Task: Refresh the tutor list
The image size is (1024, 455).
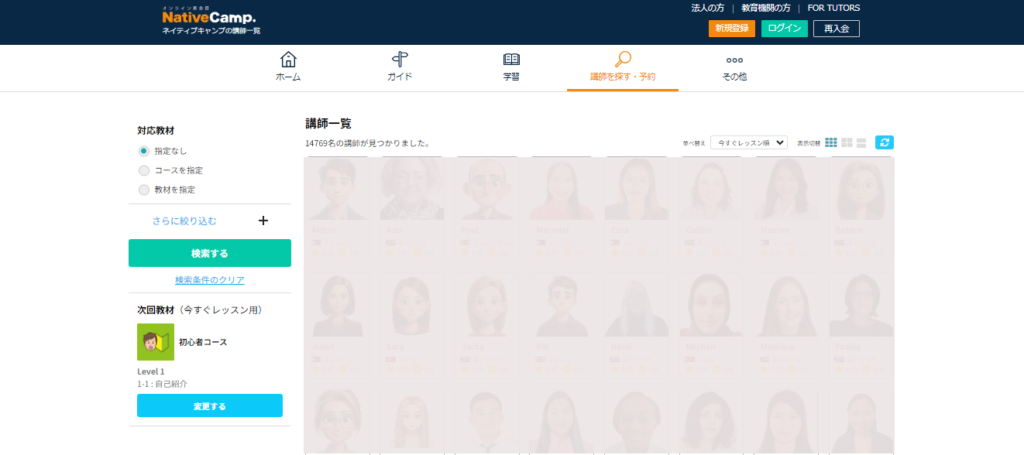Action: tap(884, 142)
